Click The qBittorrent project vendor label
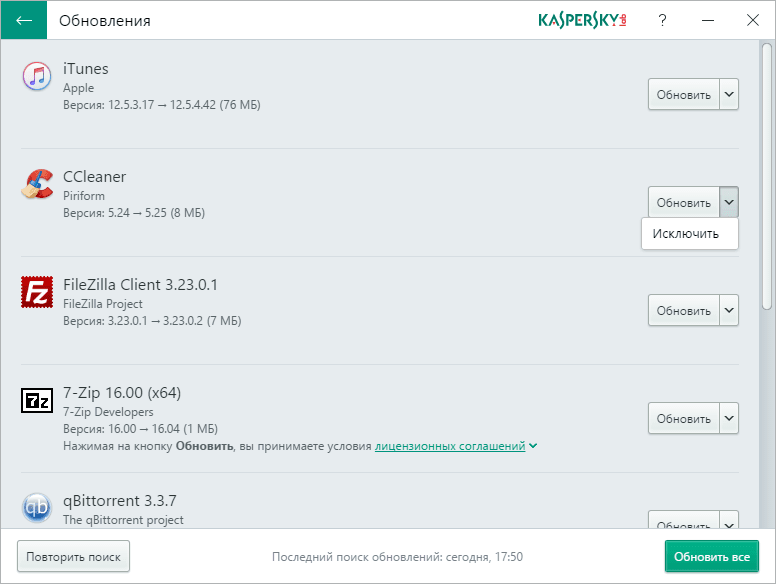Screen dimensions: 776x584 point(123,520)
